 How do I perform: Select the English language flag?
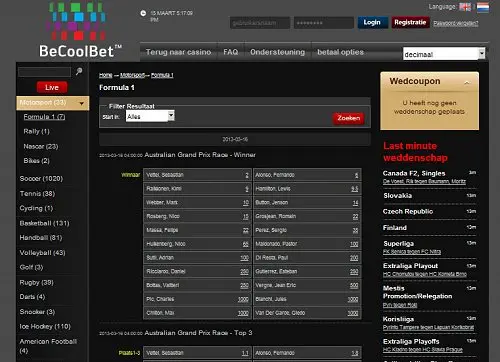(x=465, y=7)
